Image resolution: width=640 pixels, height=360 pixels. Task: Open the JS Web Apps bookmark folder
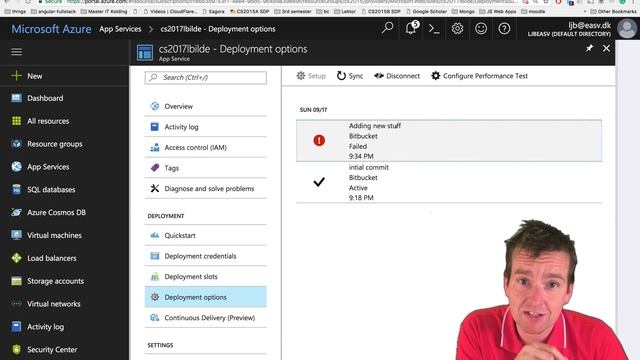coord(498,11)
